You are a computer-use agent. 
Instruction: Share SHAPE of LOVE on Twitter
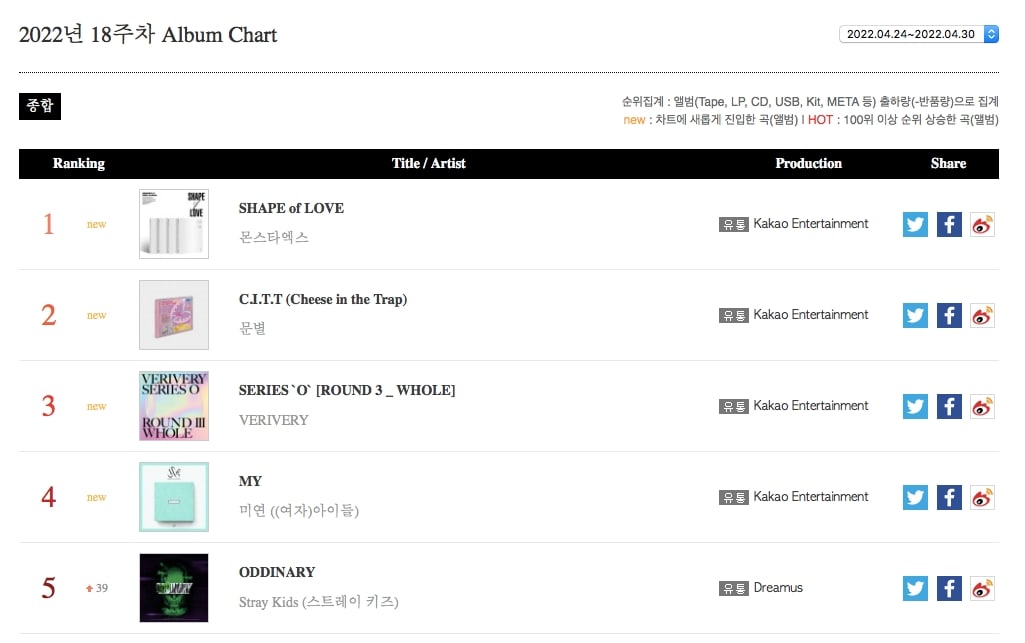(915, 224)
